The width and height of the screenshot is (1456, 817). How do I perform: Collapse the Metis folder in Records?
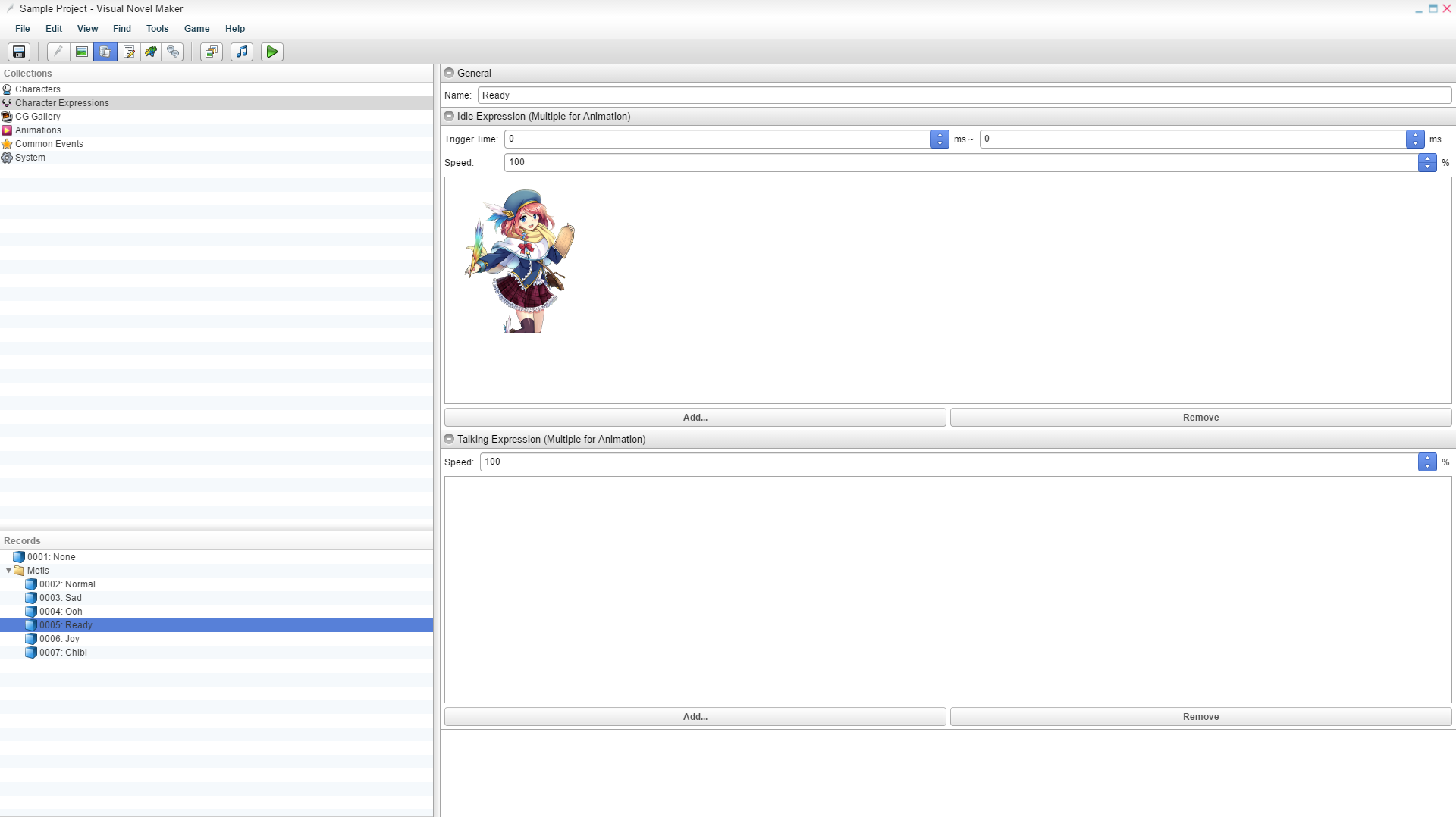pyautogui.click(x=9, y=571)
